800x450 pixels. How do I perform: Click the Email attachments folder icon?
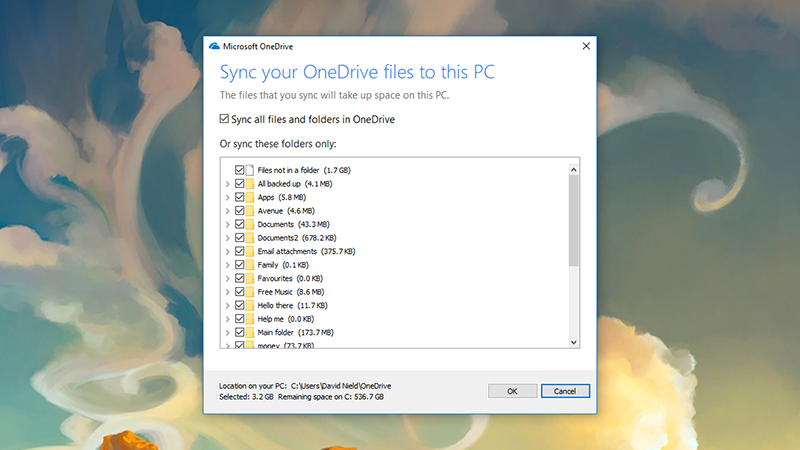[x=249, y=251]
